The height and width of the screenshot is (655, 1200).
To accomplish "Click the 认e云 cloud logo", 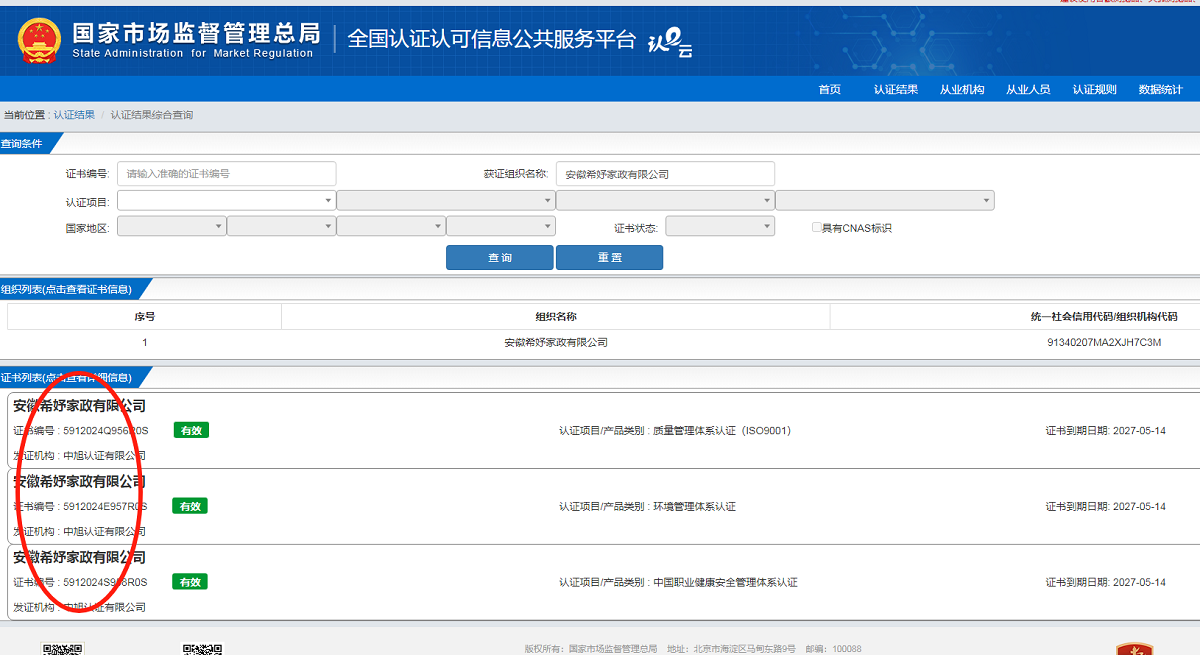I will coord(670,41).
